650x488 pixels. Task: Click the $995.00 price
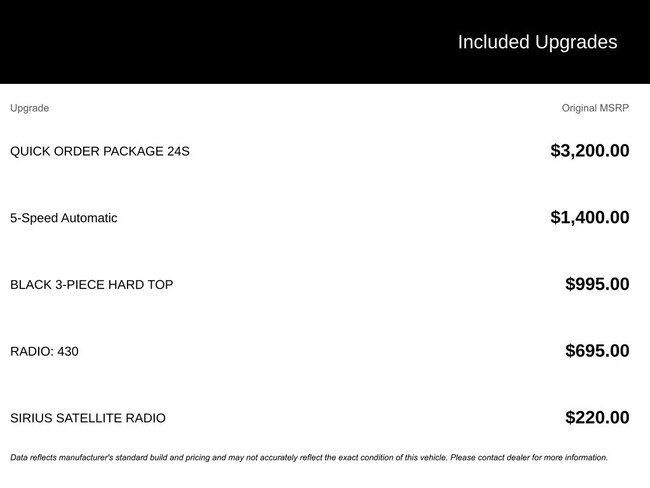pos(597,284)
